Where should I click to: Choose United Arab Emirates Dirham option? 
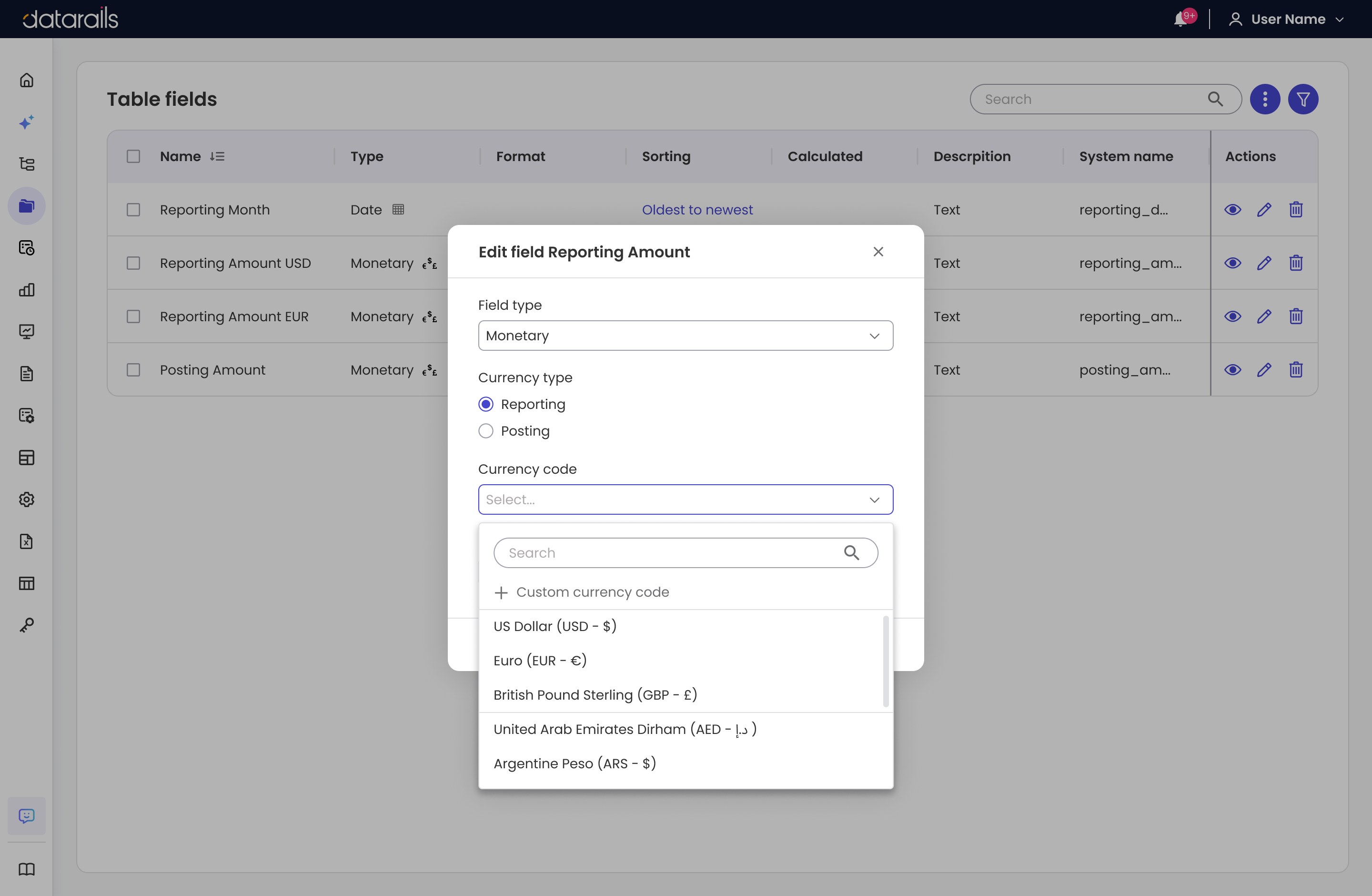coord(686,729)
